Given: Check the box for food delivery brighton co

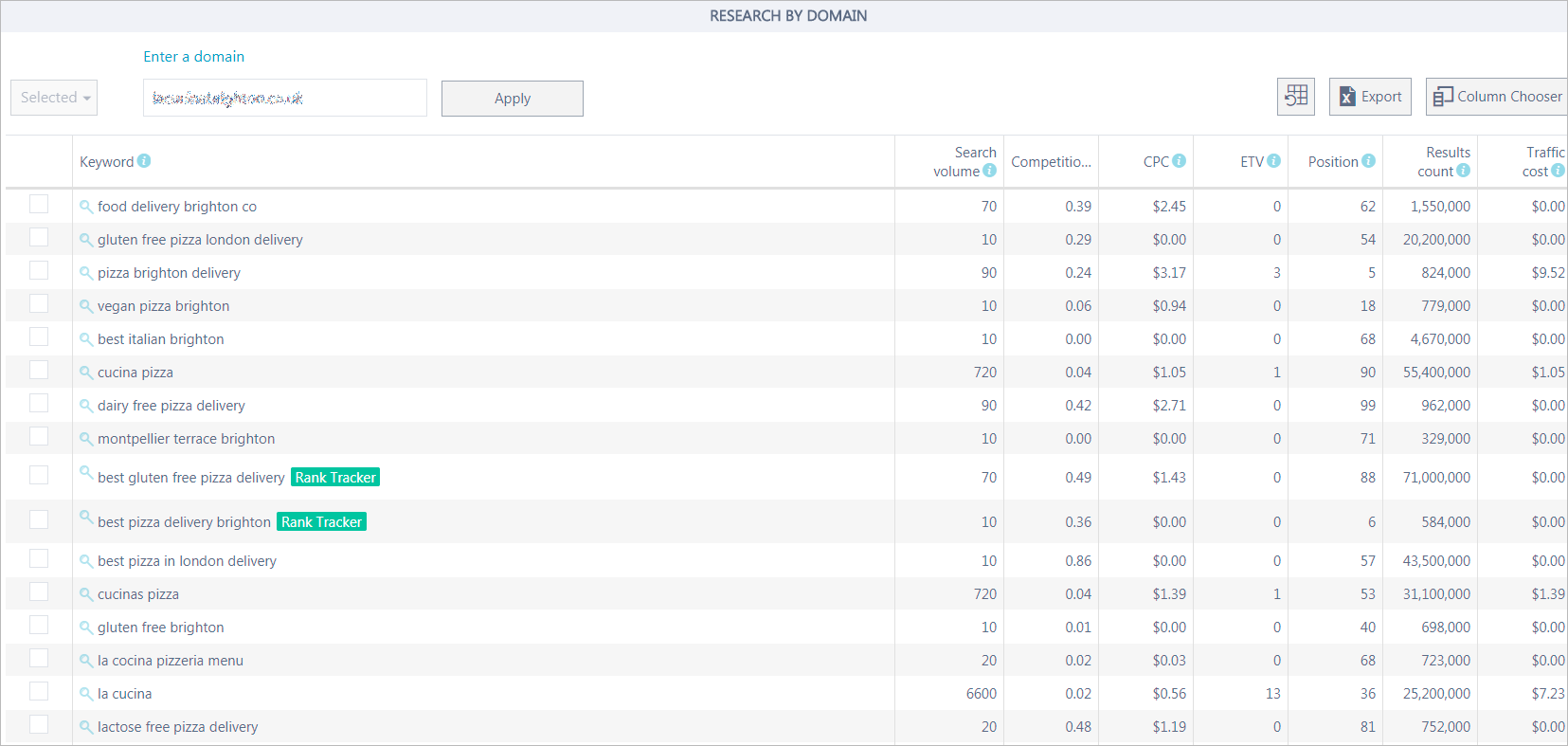Looking at the screenshot, I should [39, 204].
